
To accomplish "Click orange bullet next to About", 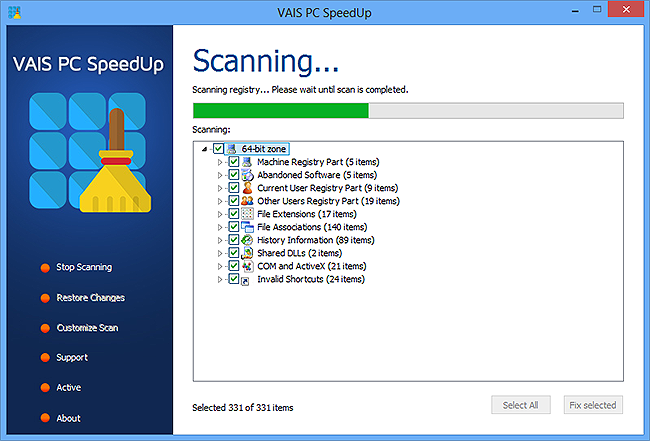I will [45, 418].
